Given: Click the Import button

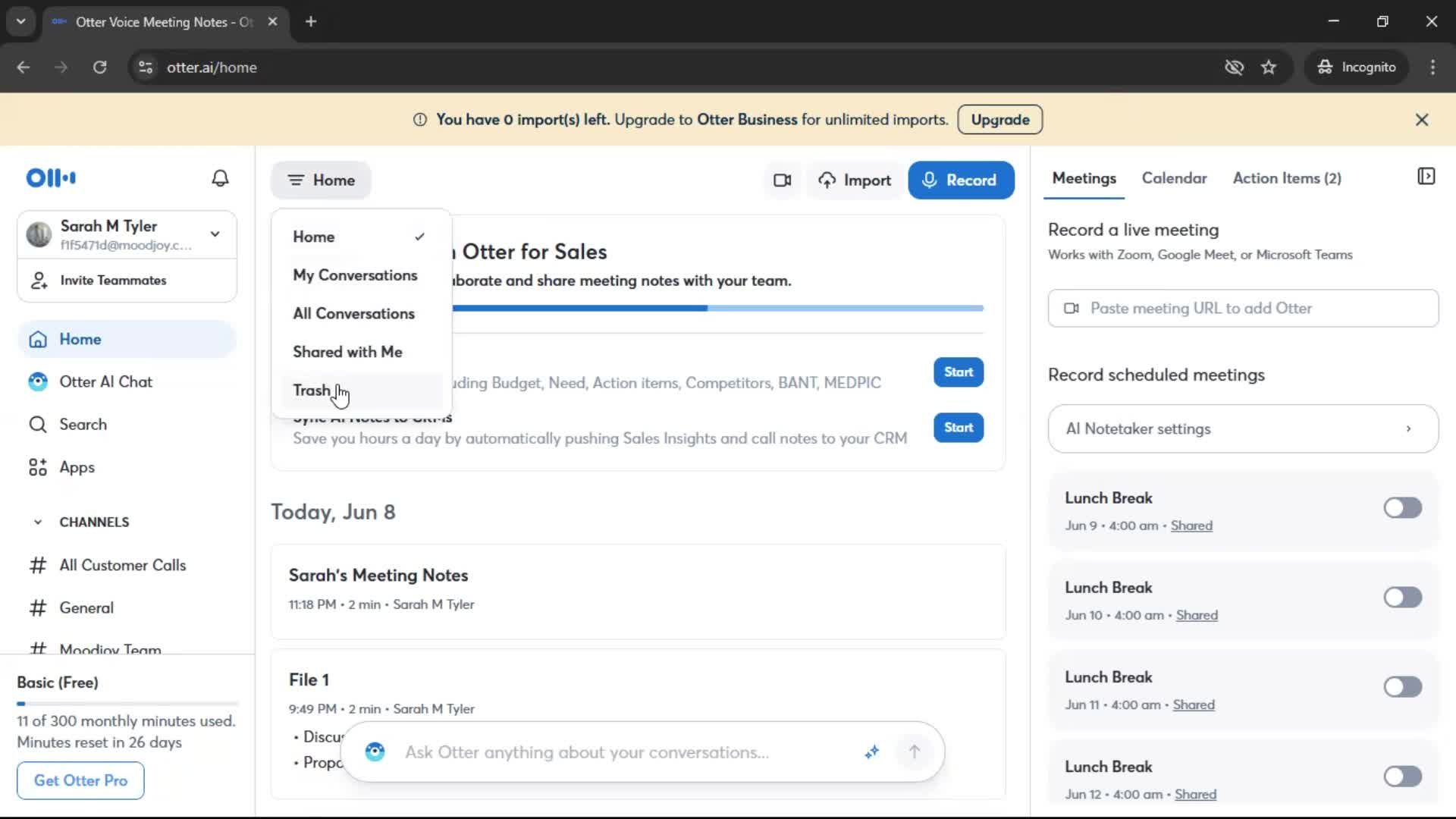Looking at the screenshot, I should point(855,180).
